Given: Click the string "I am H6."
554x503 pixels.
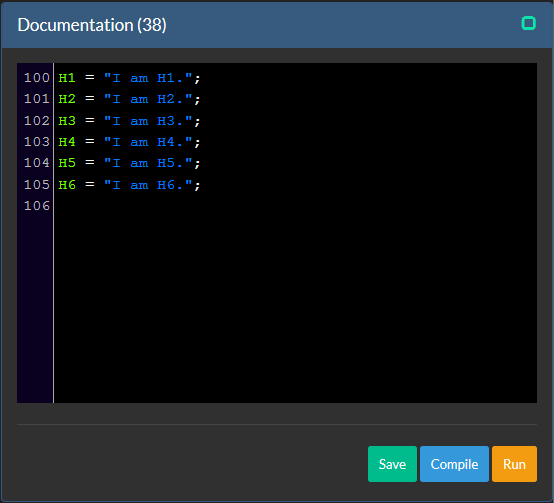Looking at the screenshot, I should point(148,185).
